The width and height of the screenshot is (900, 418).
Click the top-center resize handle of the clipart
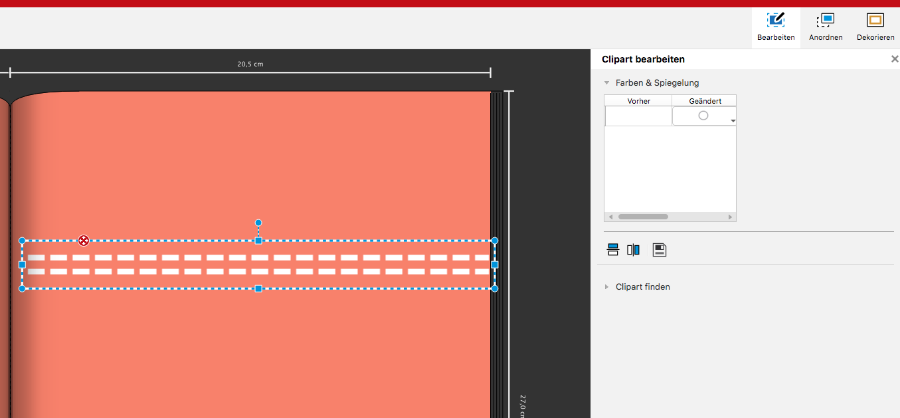coord(258,241)
